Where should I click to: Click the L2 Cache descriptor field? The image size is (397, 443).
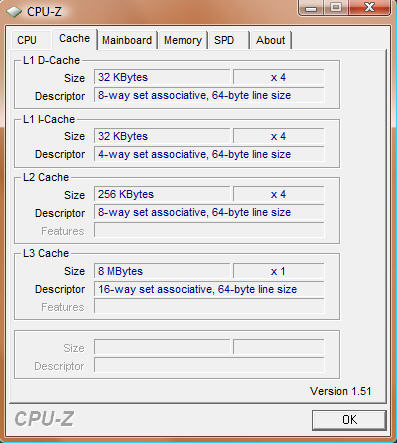[x=209, y=212]
